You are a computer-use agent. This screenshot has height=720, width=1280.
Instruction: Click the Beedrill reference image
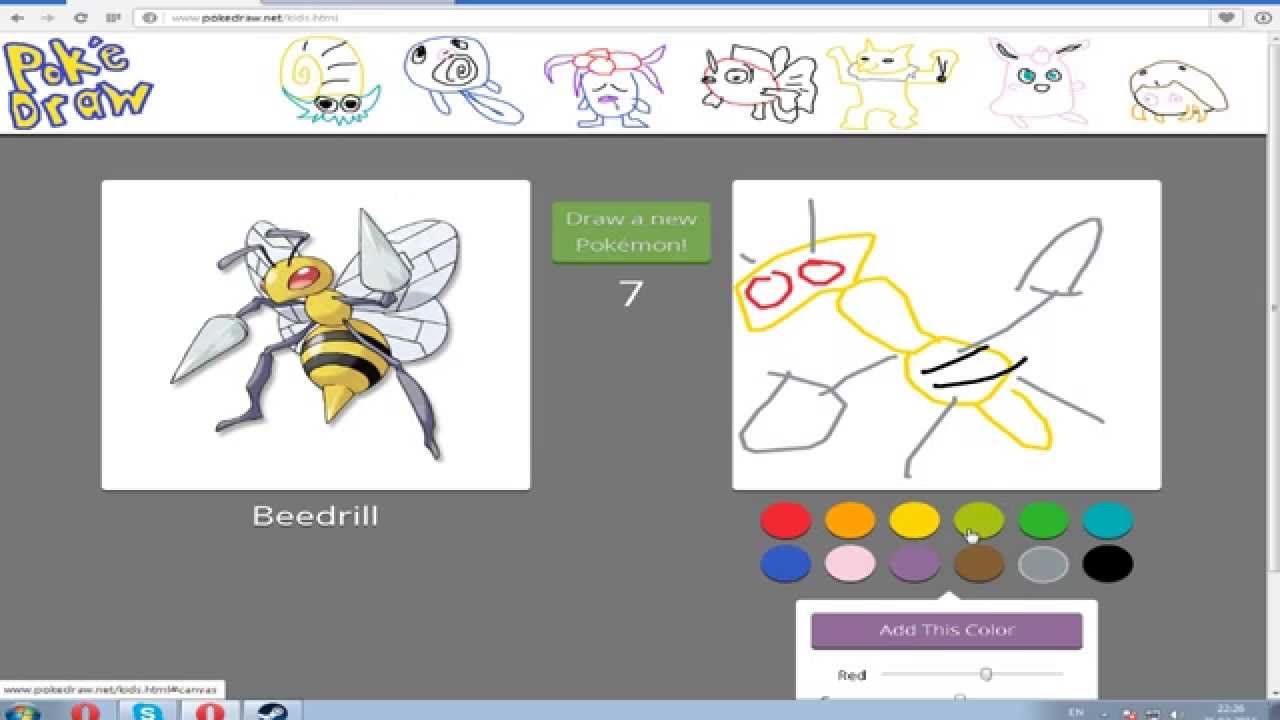click(x=316, y=335)
